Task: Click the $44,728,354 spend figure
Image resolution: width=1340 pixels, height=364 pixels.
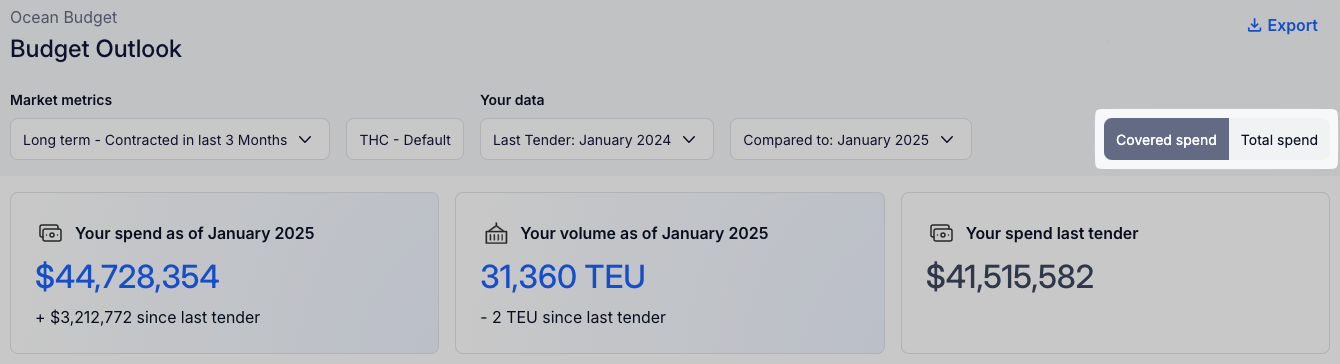Action: (127, 277)
